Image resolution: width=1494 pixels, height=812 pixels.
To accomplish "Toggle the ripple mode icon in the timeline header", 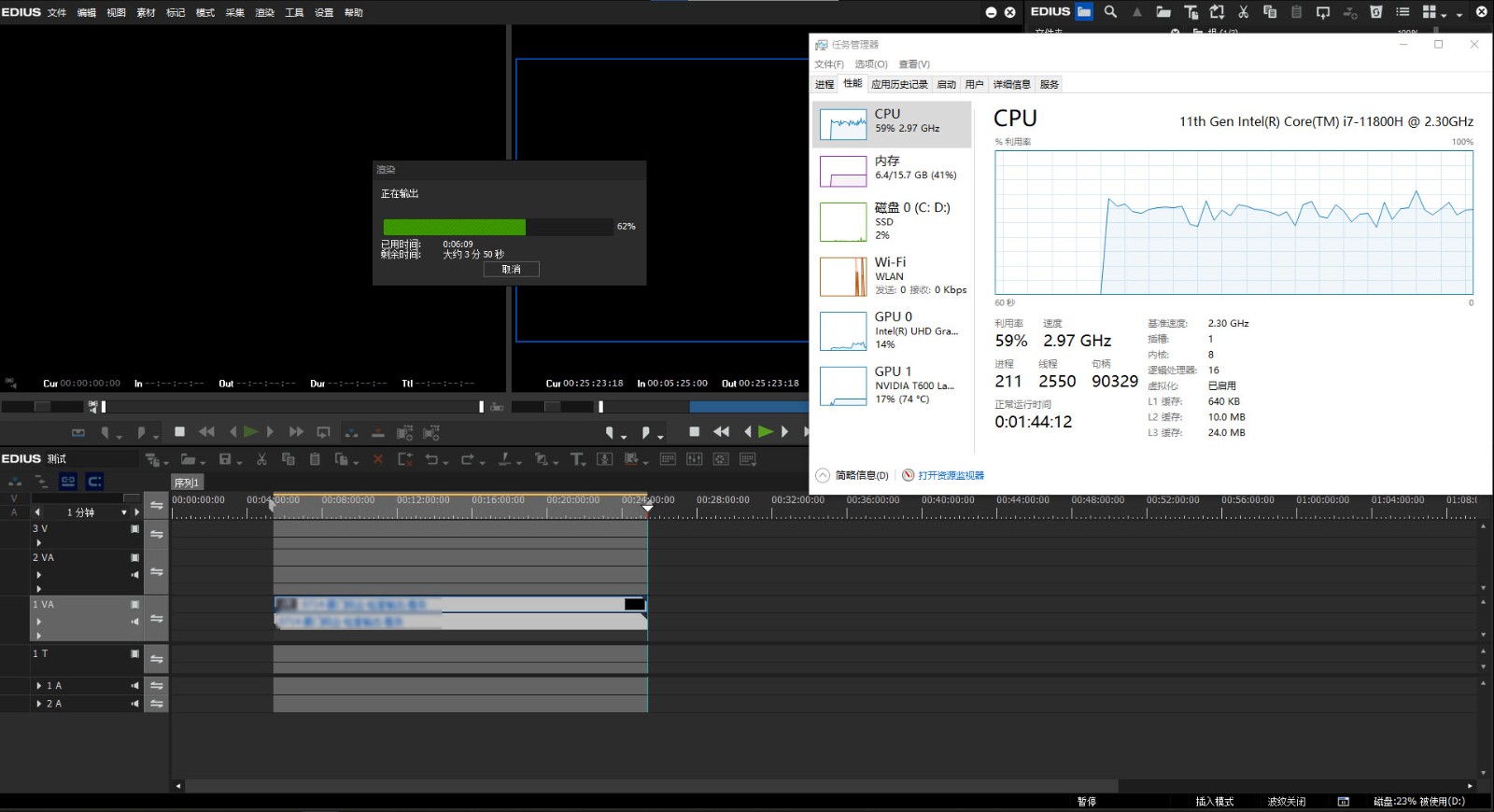I will coord(41,482).
